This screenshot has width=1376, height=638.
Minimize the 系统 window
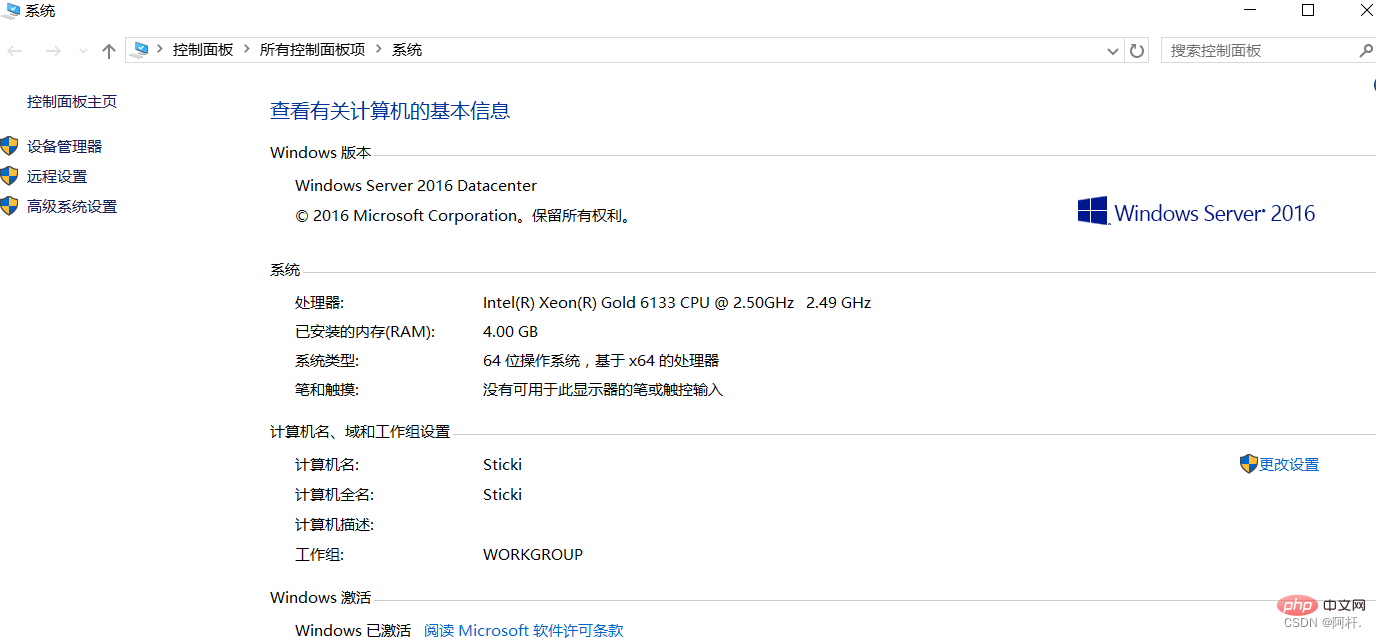(1250, 10)
